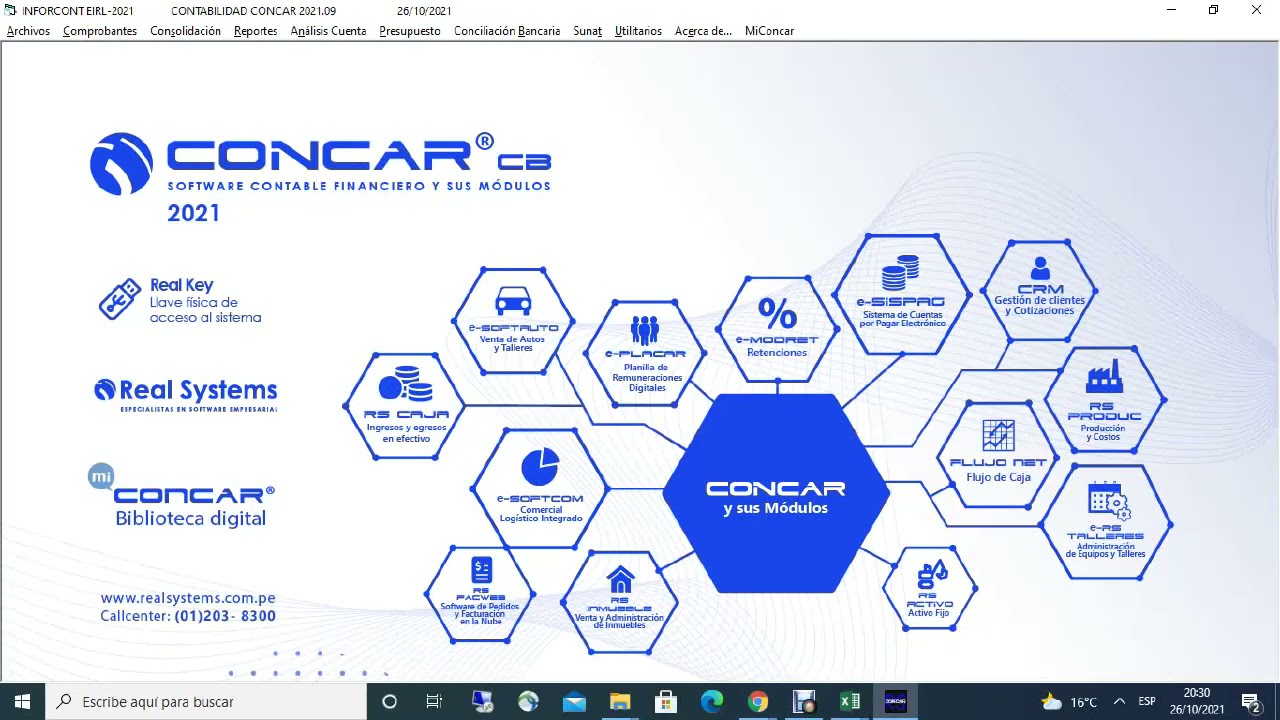Restore down the CONCAR window

[x=1214, y=10]
